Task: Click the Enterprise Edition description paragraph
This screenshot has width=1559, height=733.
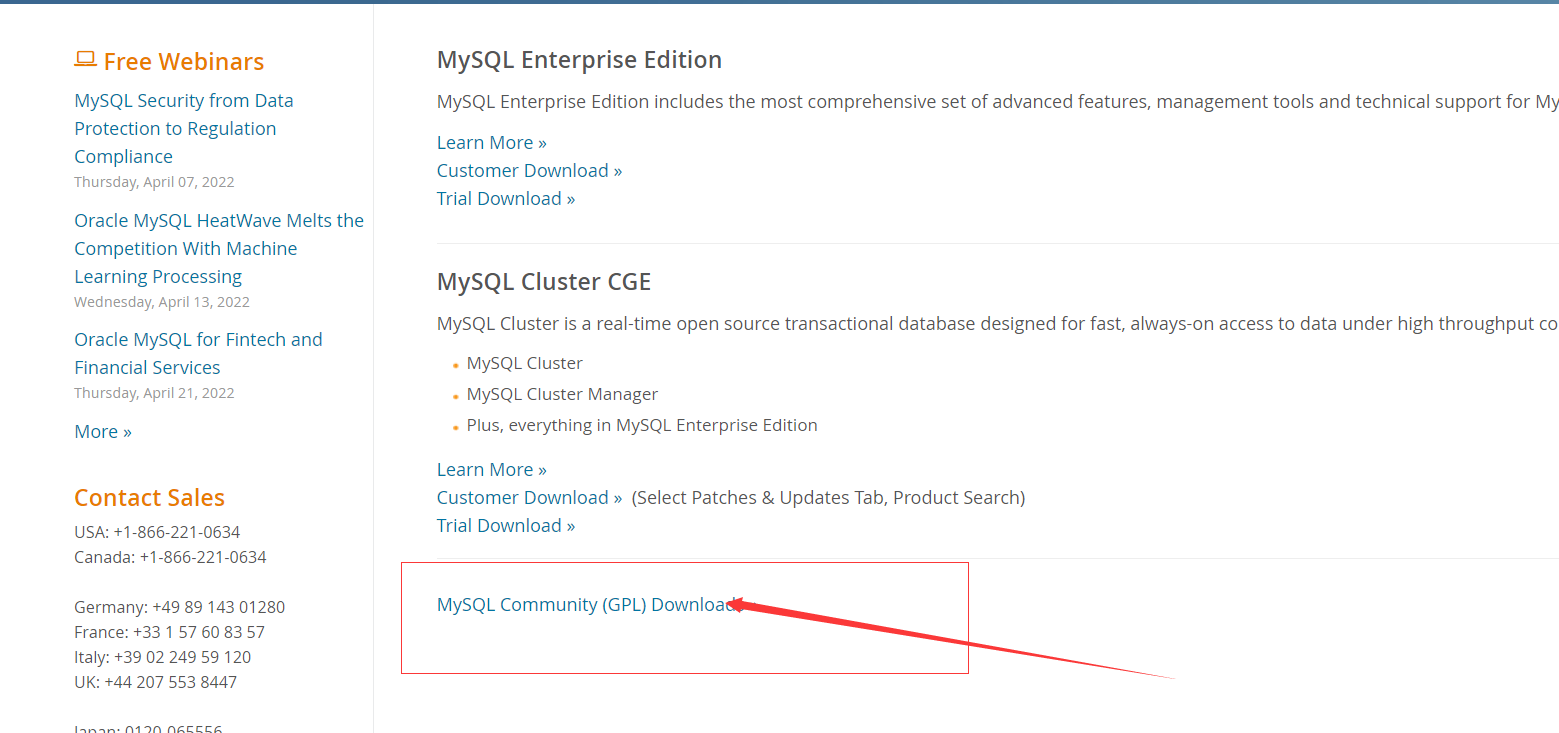Action: pyautogui.click(x=998, y=101)
